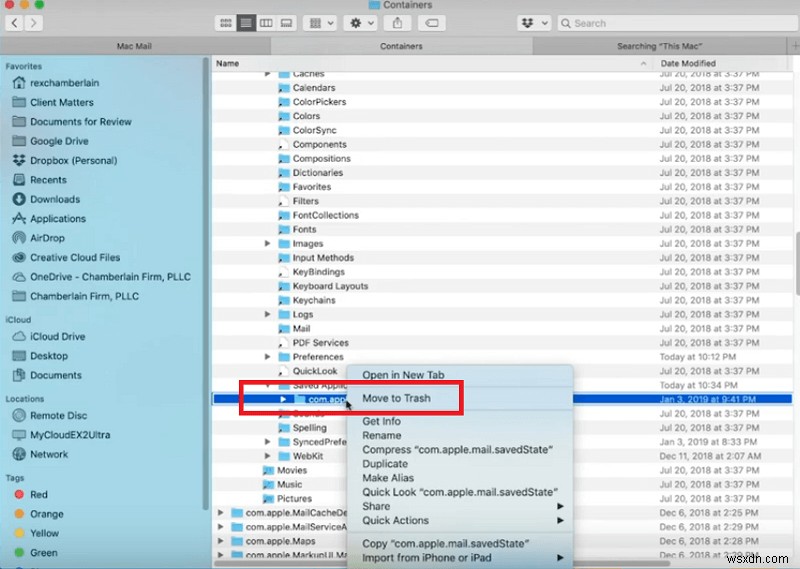Image resolution: width=800 pixels, height=569 pixels.
Task: Open Dropbox (Personal) in the sidebar
Action: click(73, 160)
